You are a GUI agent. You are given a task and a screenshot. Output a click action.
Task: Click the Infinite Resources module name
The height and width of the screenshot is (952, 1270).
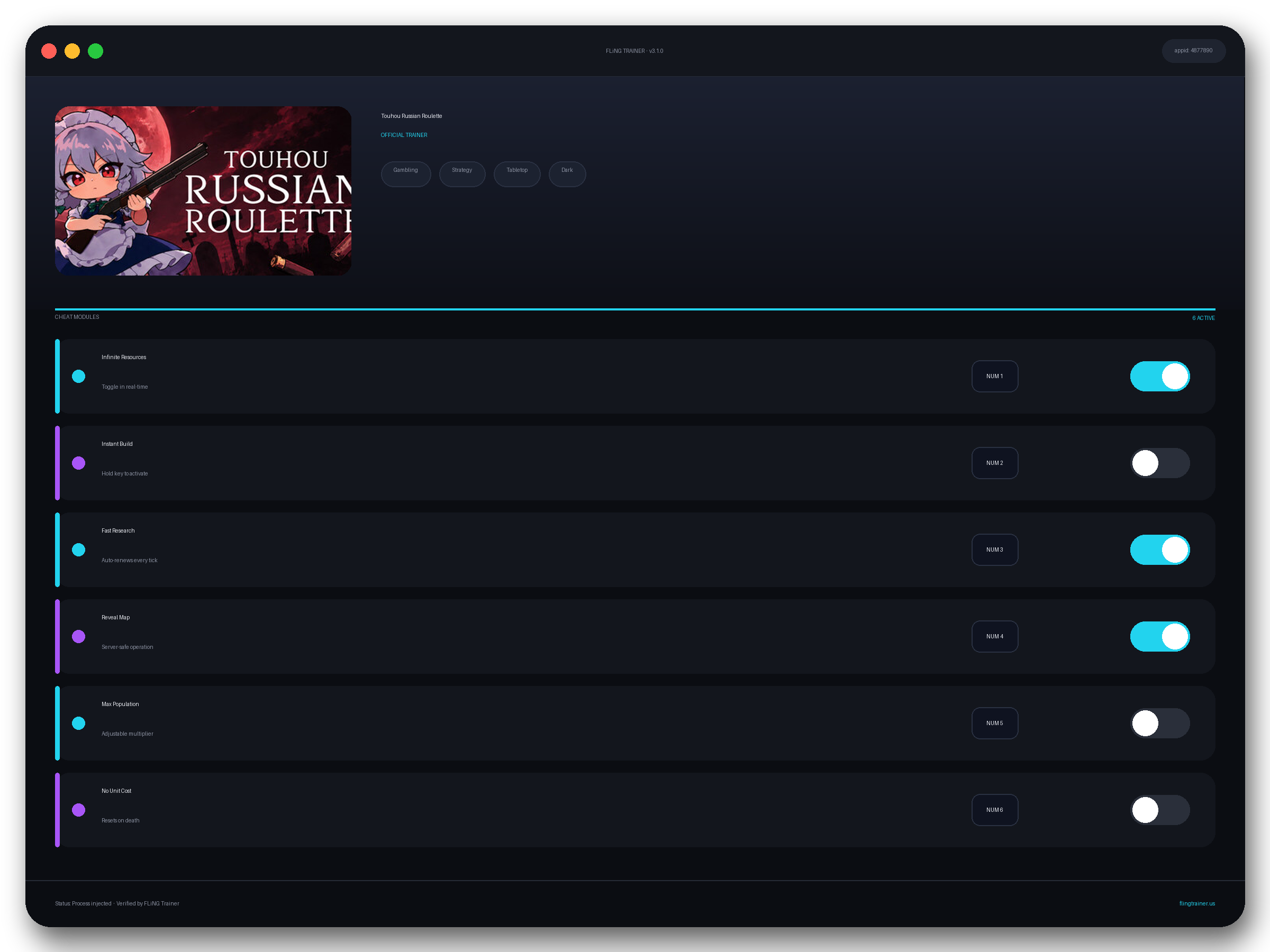(123, 357)
